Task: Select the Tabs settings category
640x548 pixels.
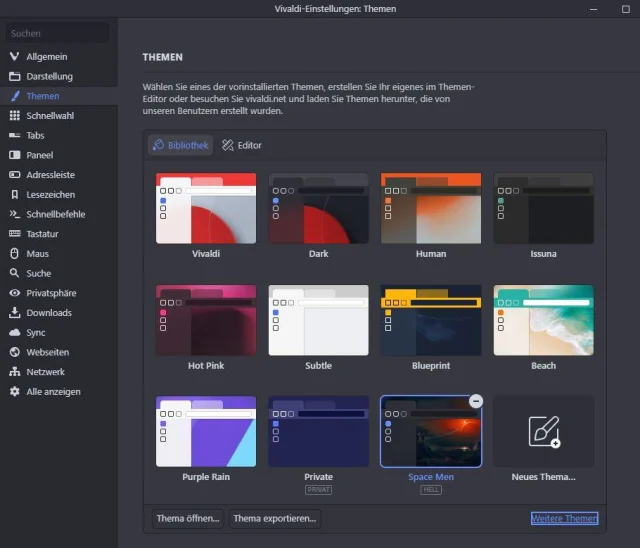Action: [59, 135]
